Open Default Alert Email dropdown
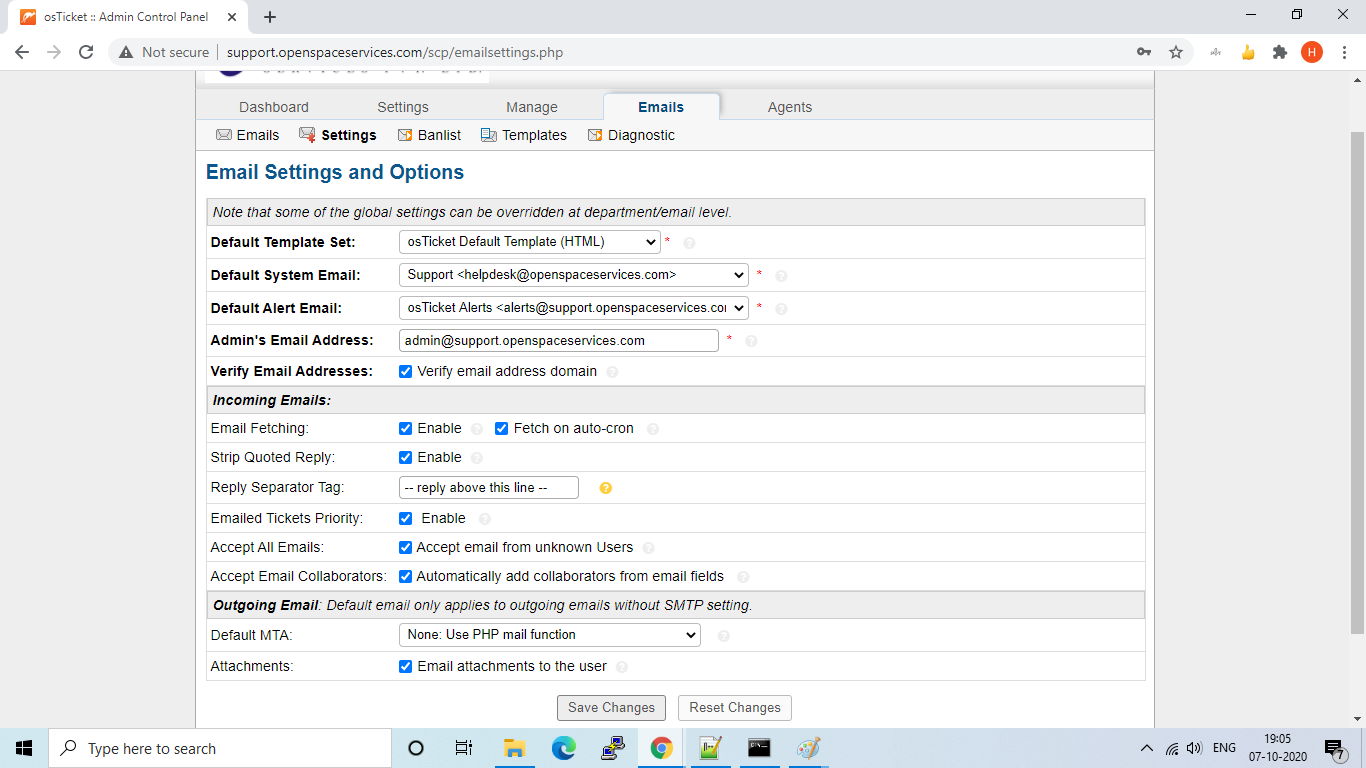 coord(573,307)
